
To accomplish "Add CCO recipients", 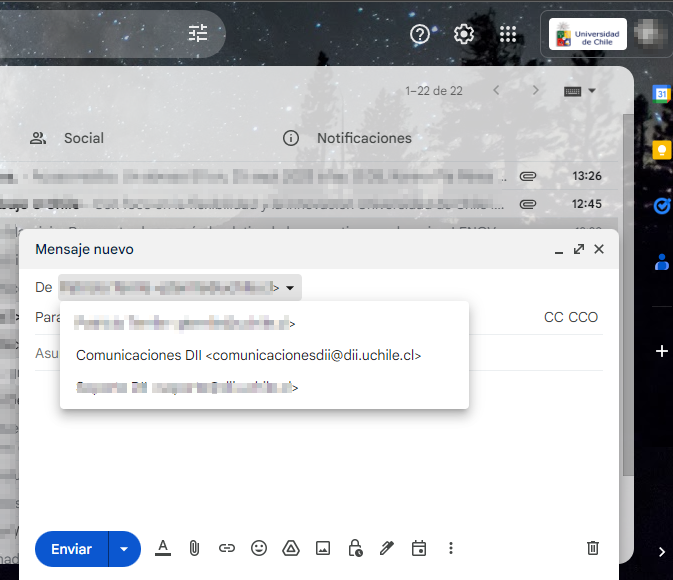I will (583, 317).
